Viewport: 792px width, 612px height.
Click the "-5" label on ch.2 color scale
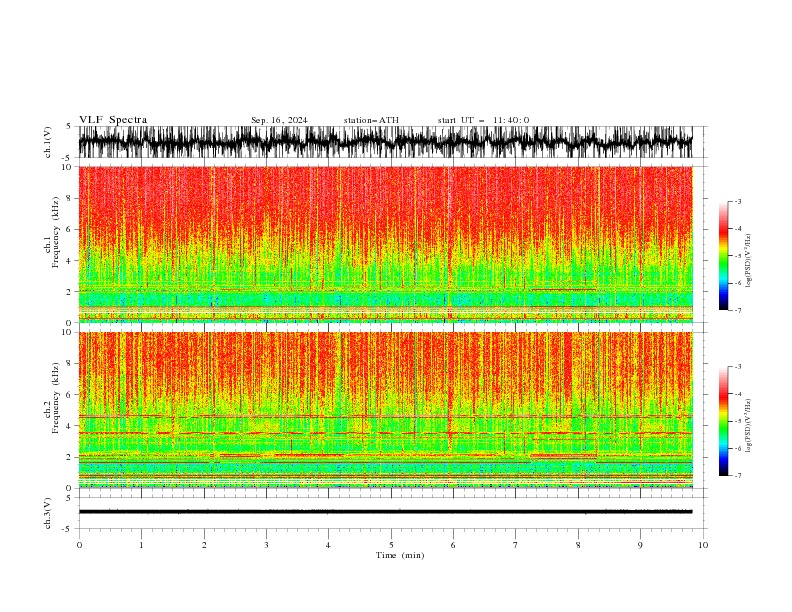(x=738, y=421)
